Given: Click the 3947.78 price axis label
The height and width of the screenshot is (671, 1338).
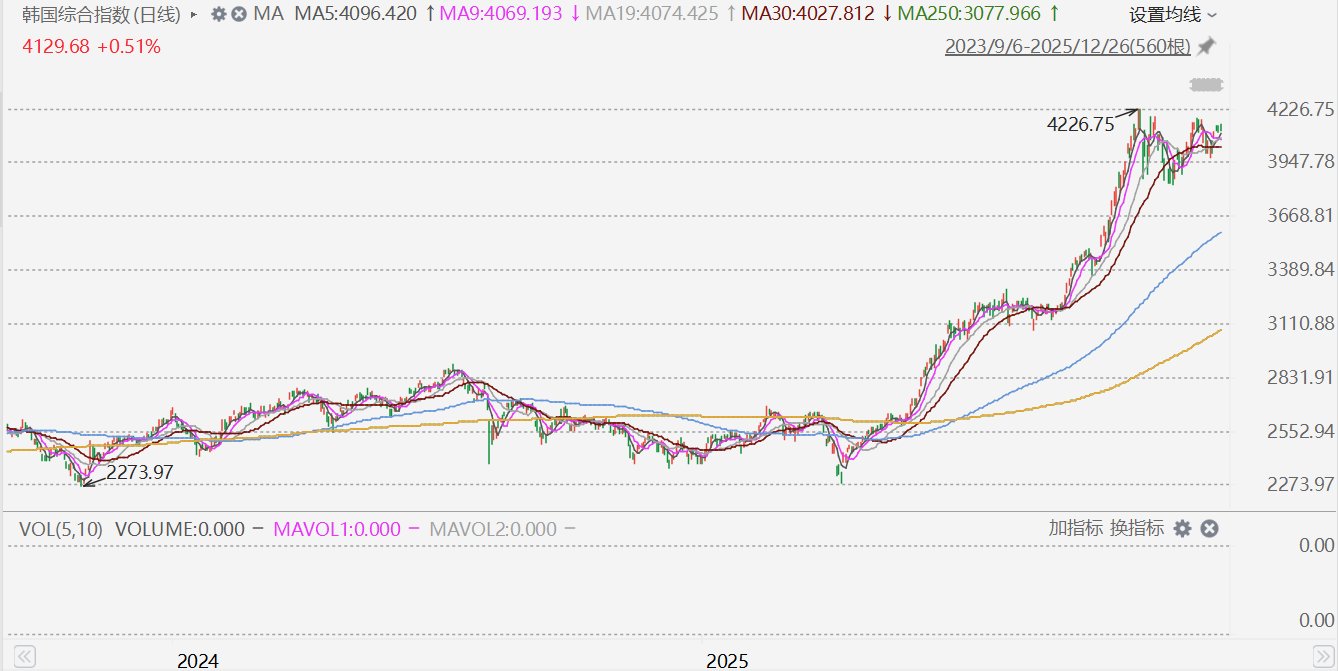Looking at the screenshot, I should tap(1300, 162).
